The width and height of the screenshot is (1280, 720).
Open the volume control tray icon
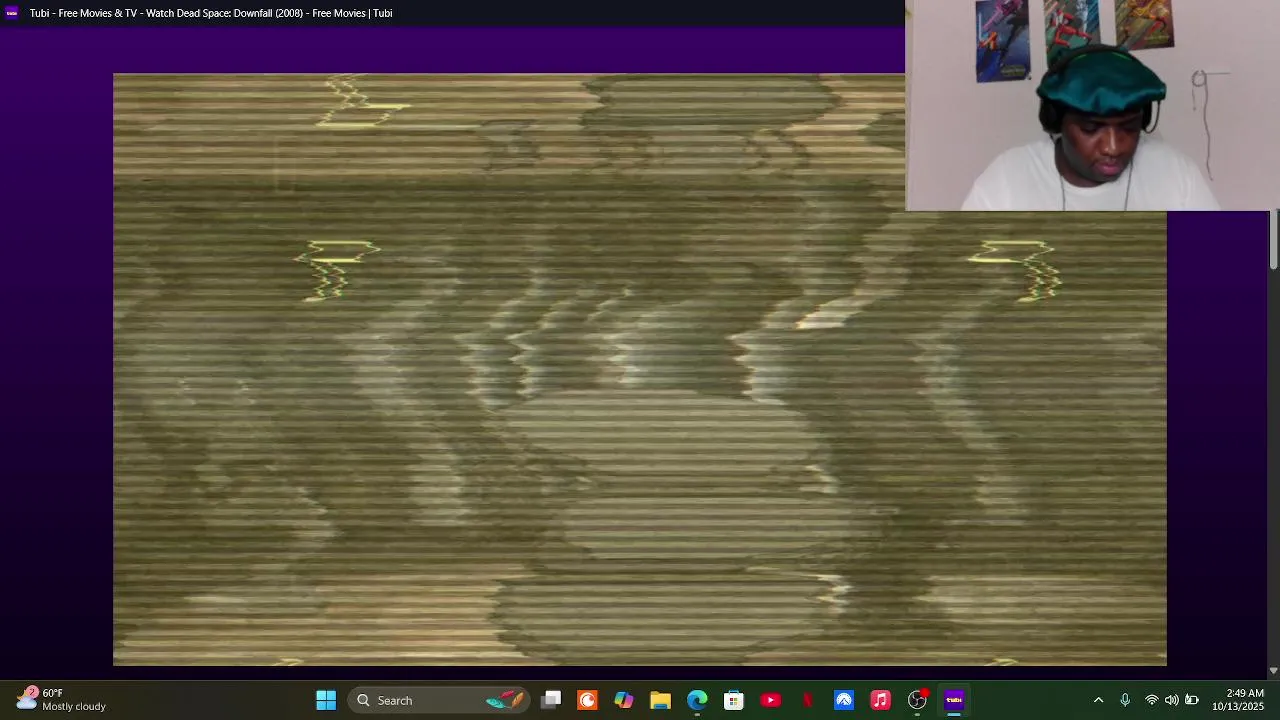(x=1171, y=700)
